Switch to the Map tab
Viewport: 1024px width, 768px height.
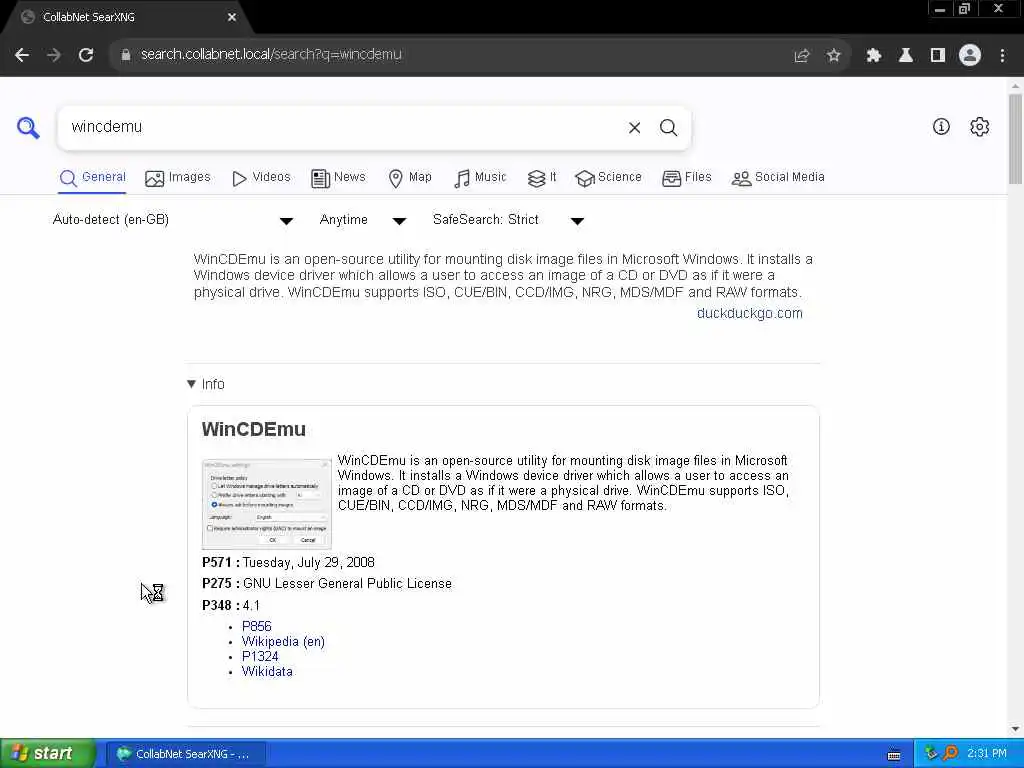coord(410,178)
